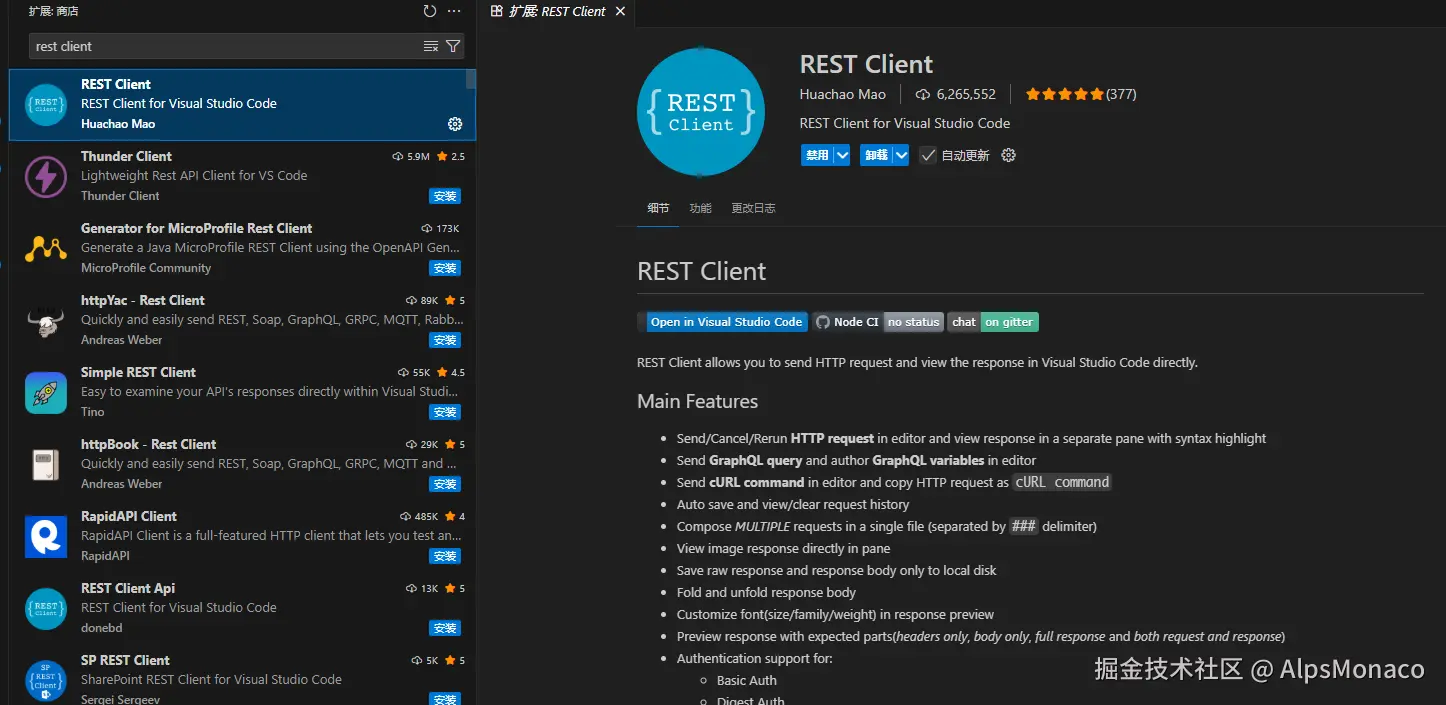
Task: Expand the uninstall button dropdown arrow
Action: (901, 155)
